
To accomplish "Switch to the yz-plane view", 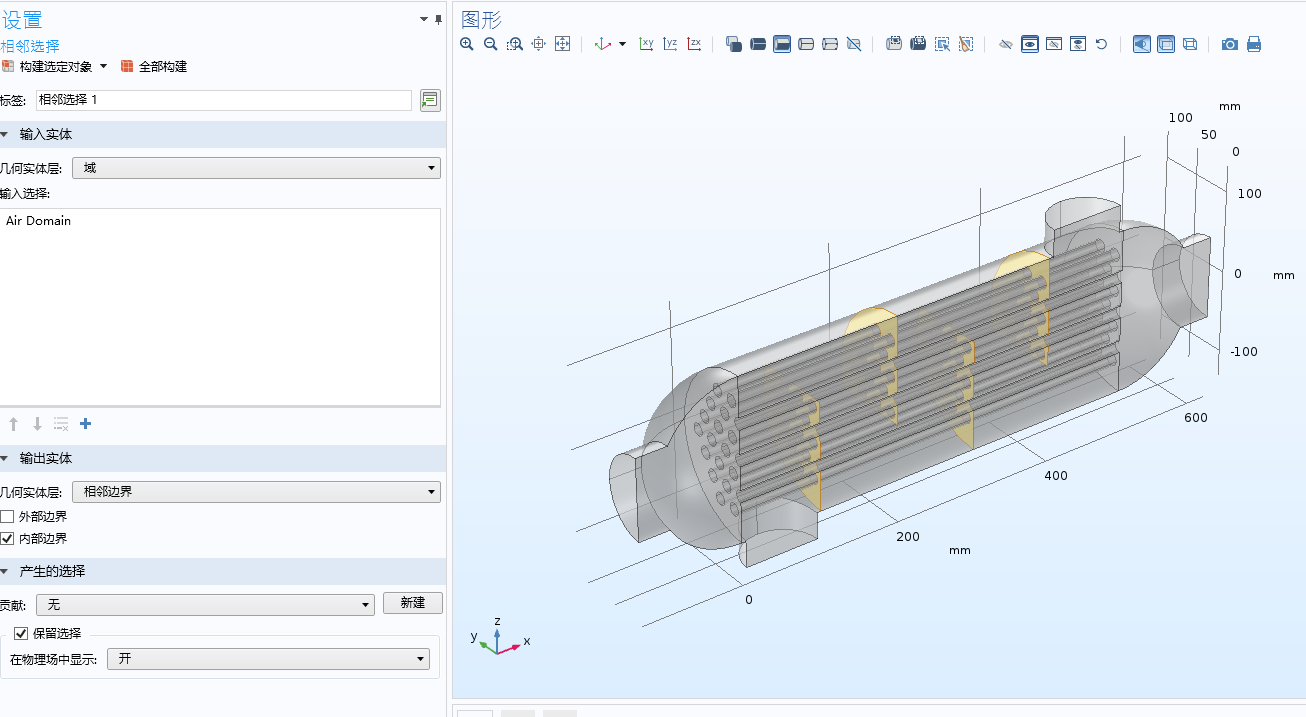I will pos(670,44).
